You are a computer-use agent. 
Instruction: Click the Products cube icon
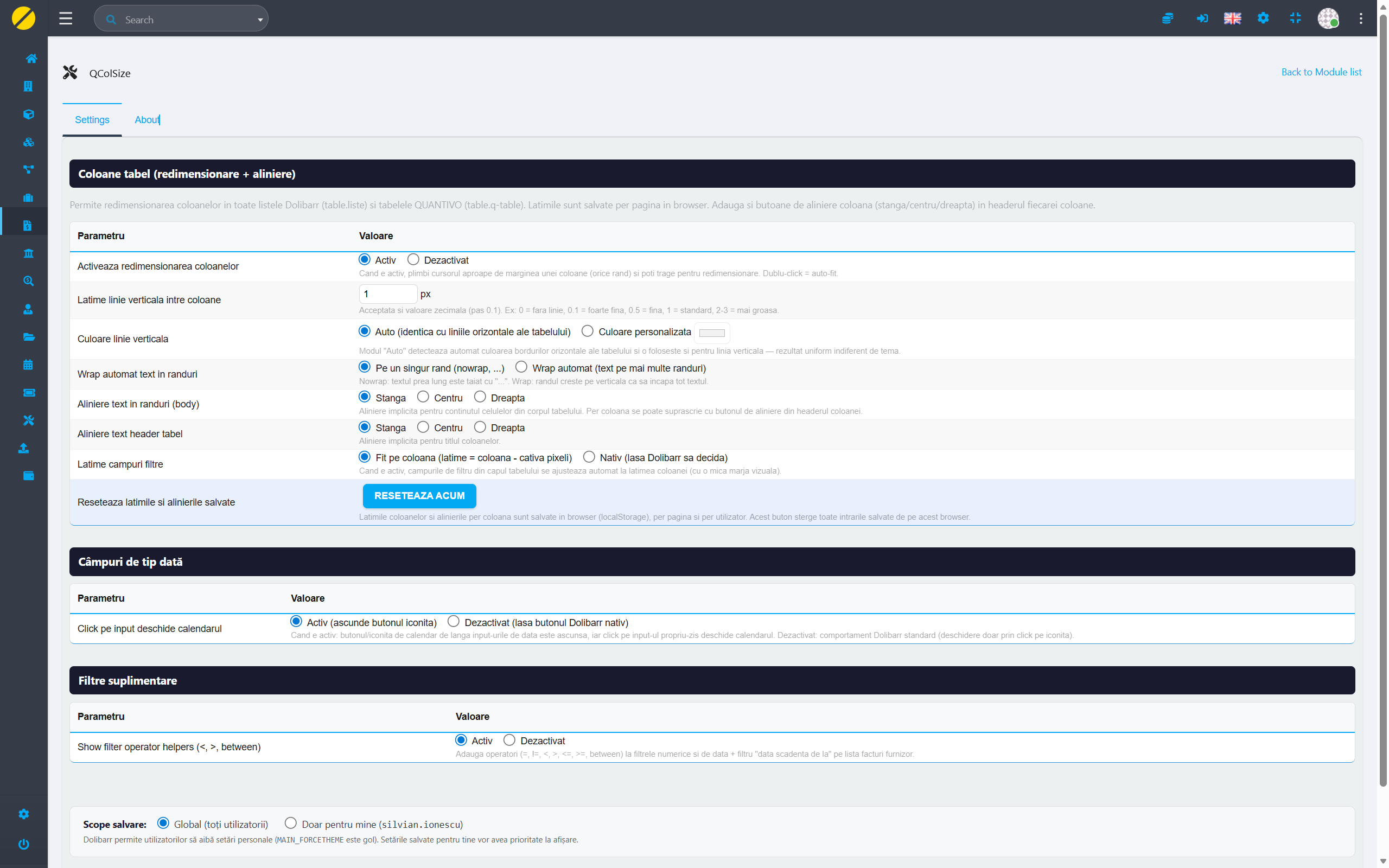[x=28, y=114]
